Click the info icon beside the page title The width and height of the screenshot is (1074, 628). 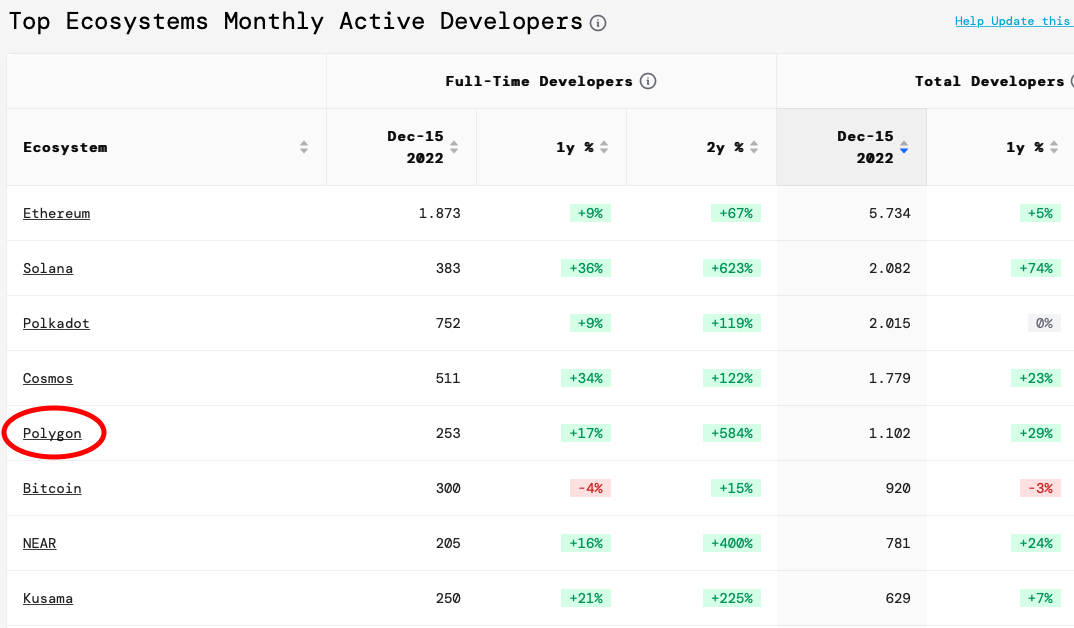point(598,23)
